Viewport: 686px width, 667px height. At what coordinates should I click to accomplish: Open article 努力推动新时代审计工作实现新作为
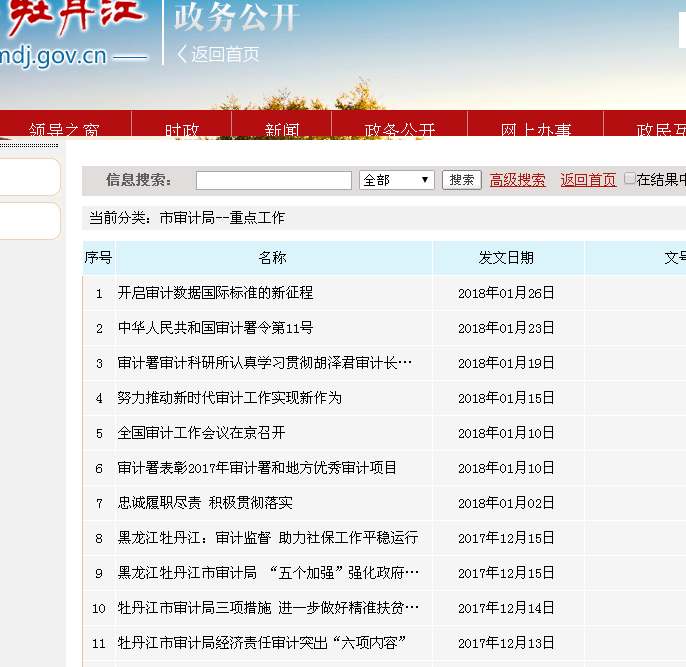pos(229,398)
